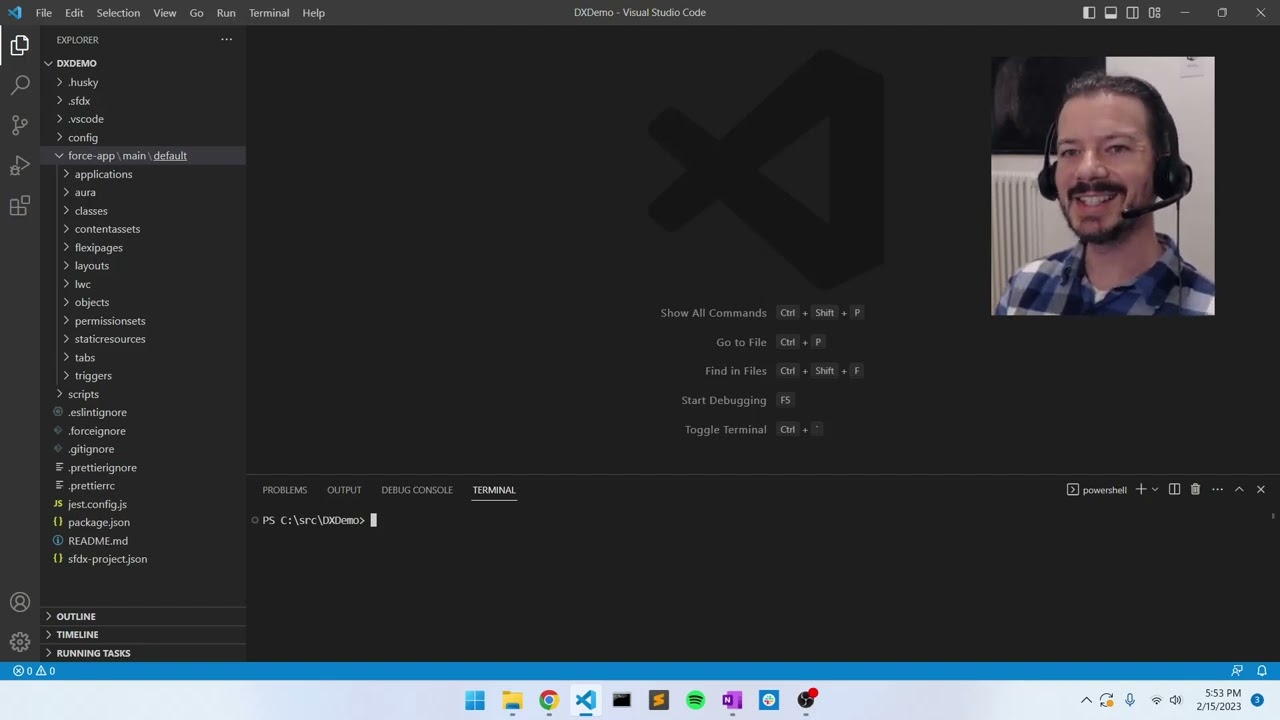Maximize the panel size chevron
This screenshot has width=1280, height=720.
click(1239, 489)
